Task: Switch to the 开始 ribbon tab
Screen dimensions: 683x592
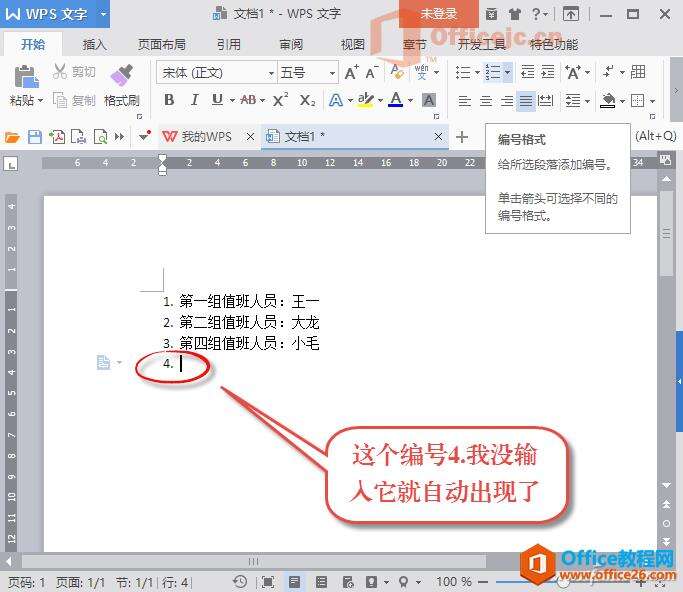Action: [33, 44]
